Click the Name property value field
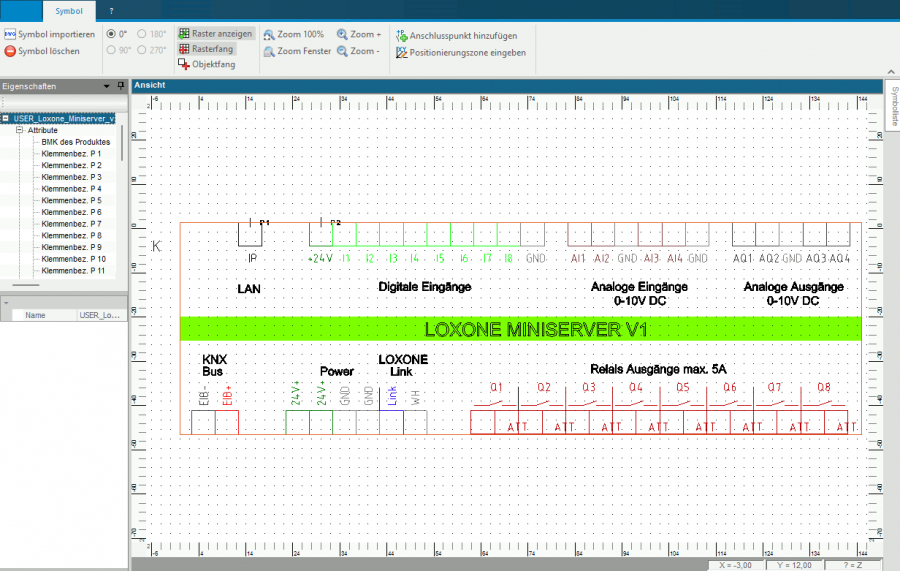Viewport: 900px width, 571px height. 101,315
